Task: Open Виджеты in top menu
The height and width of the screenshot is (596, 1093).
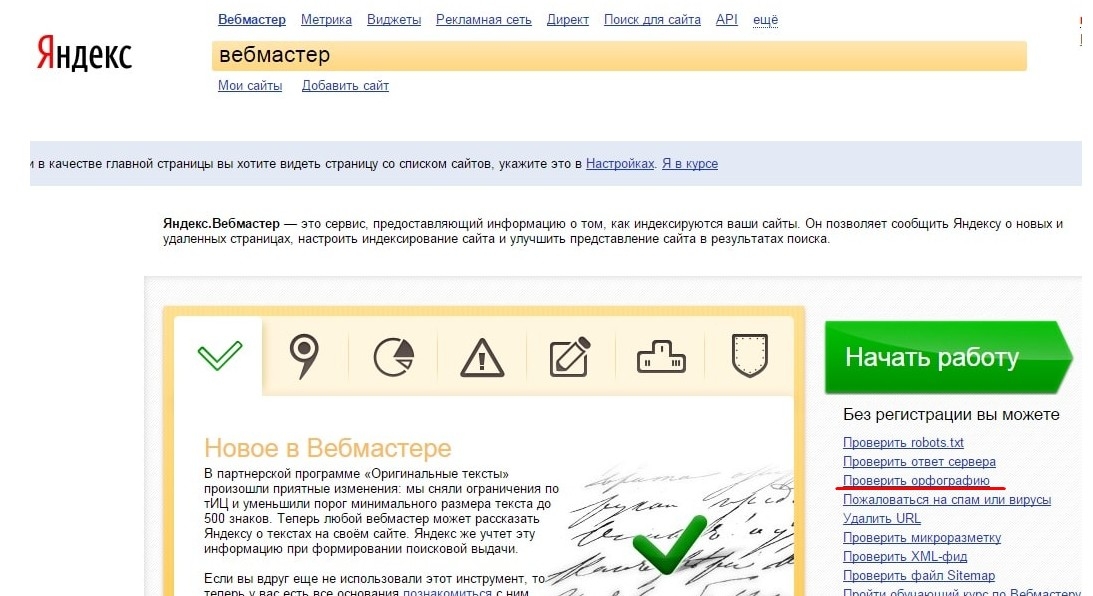Action: [394, 20]
